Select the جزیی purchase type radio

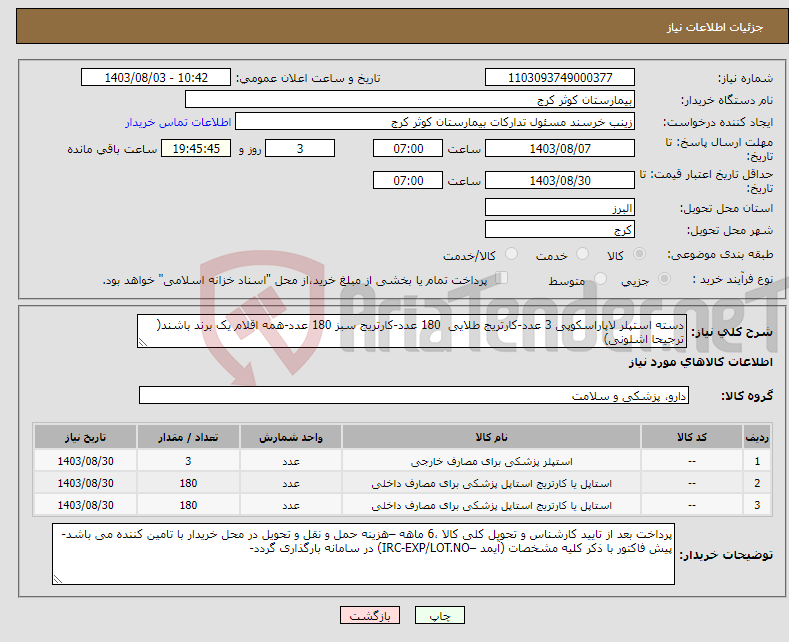[664, 279]
